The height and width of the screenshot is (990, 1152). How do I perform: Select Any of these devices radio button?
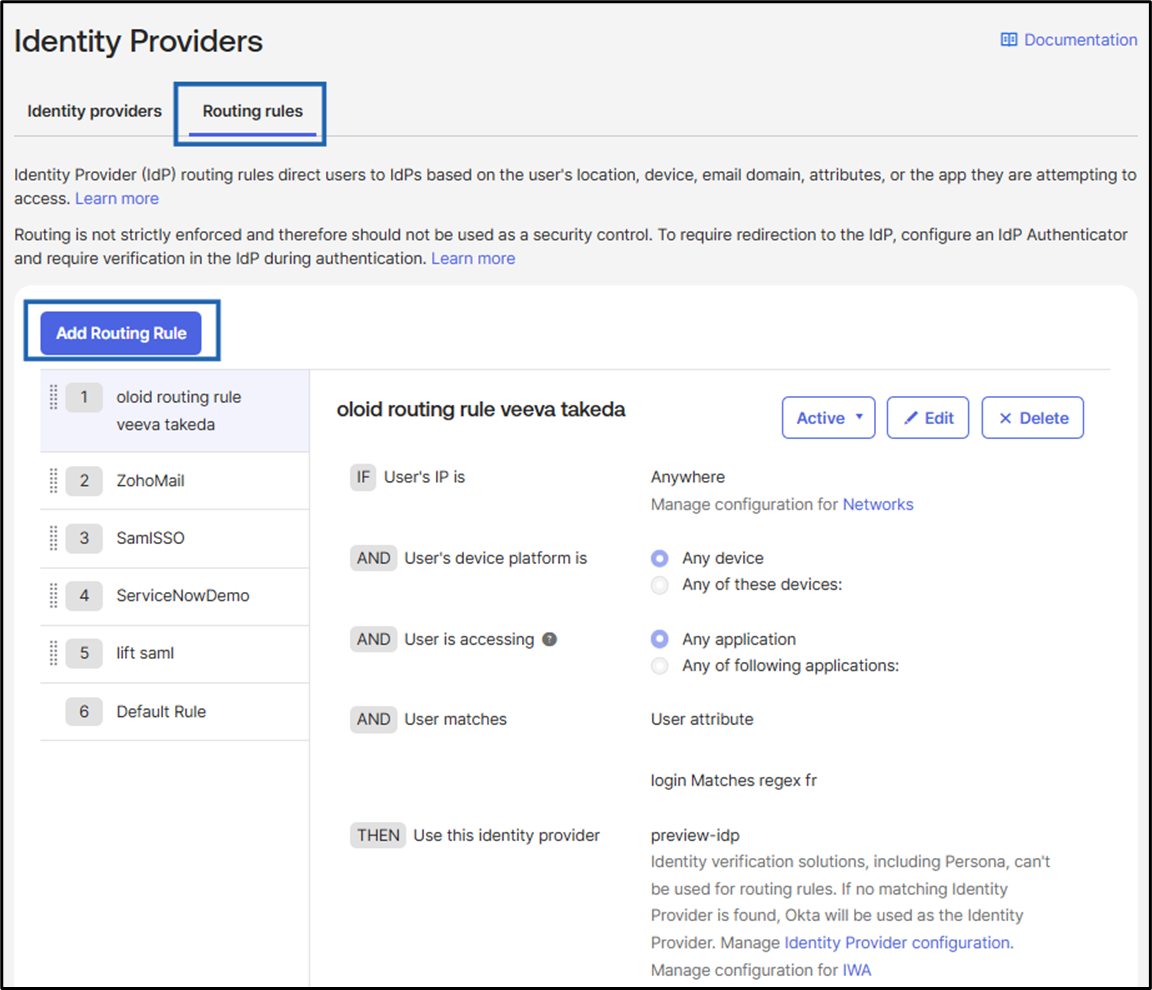[660, 585]
